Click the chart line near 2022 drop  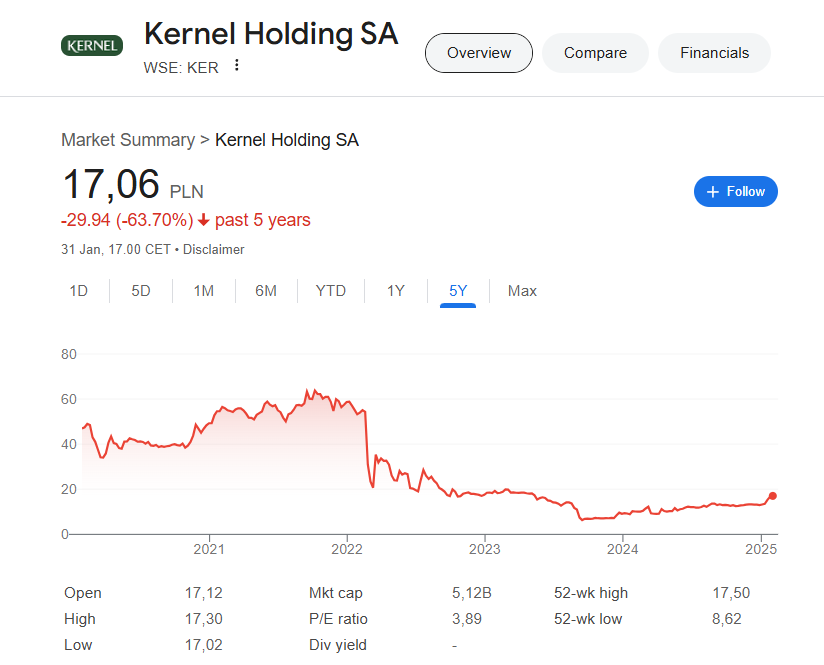(x=367, y=440)
